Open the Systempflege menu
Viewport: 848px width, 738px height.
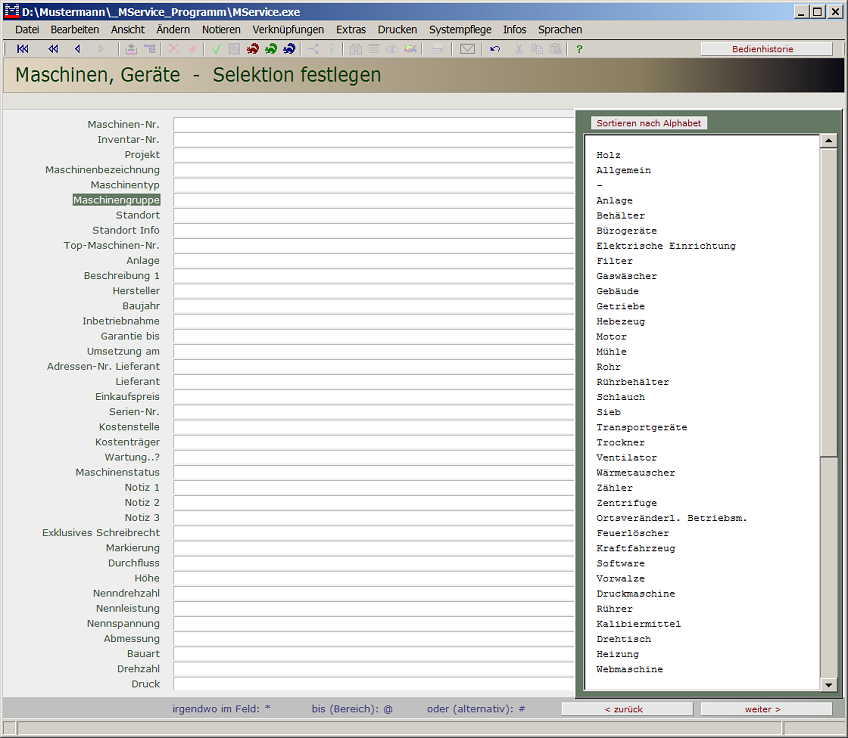pos(460,30)
